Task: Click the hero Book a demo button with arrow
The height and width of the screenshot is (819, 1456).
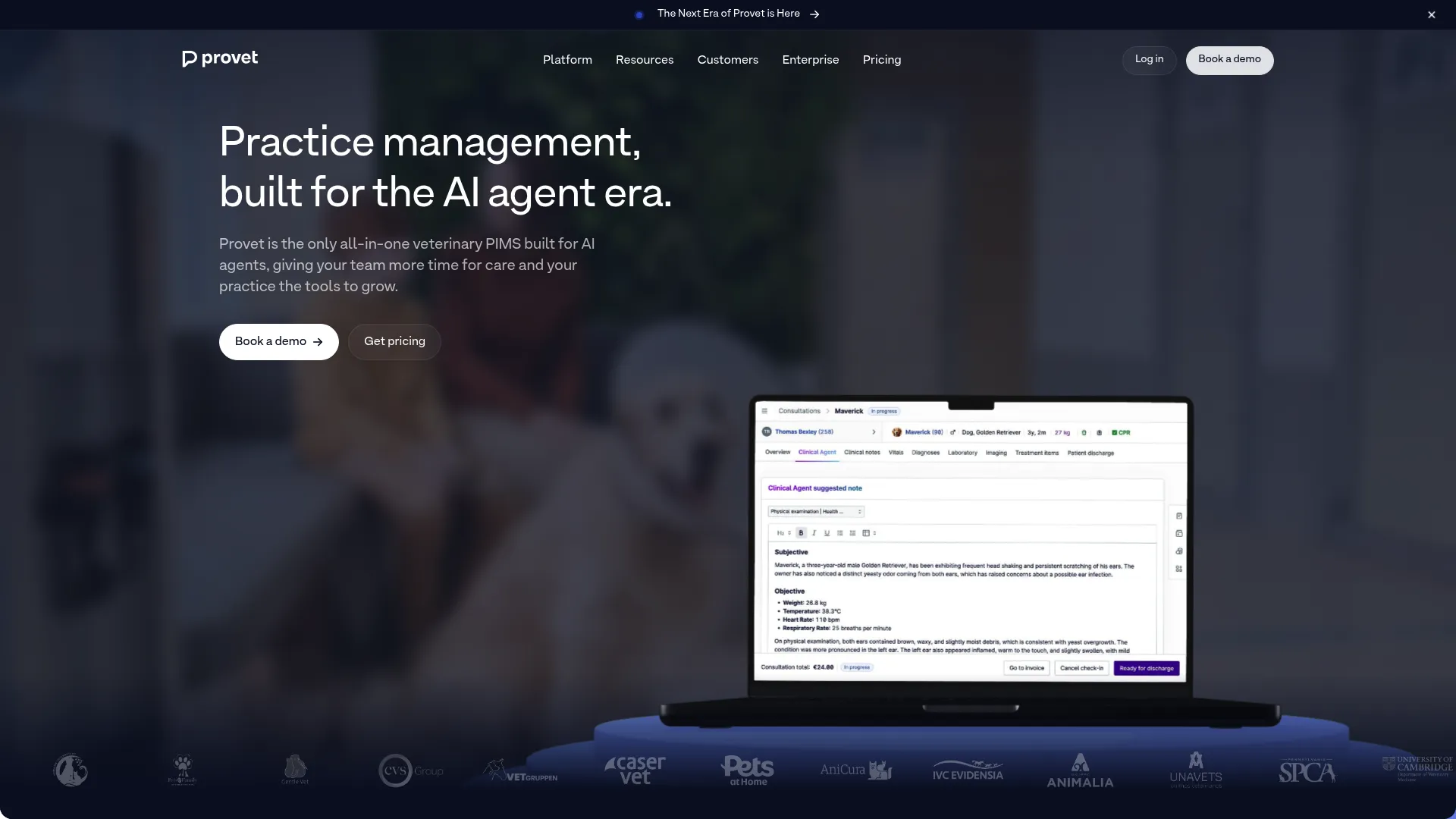Action: coord(278,342)
